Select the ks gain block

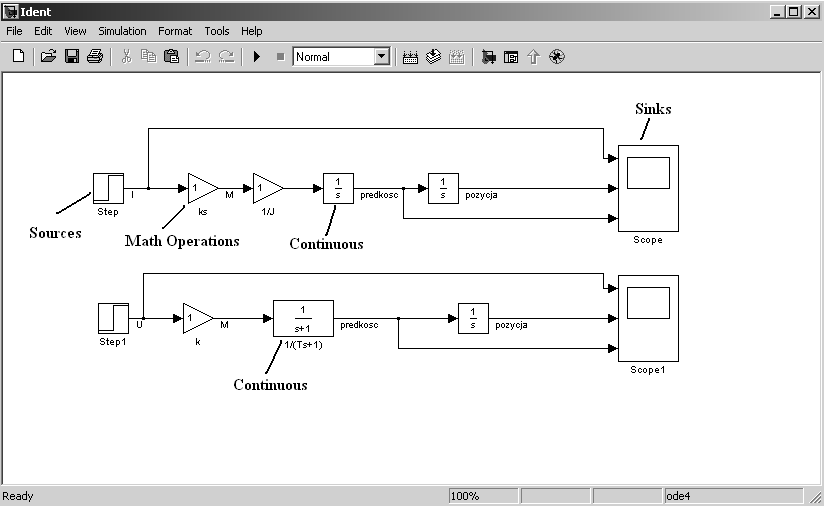point(201,187)
